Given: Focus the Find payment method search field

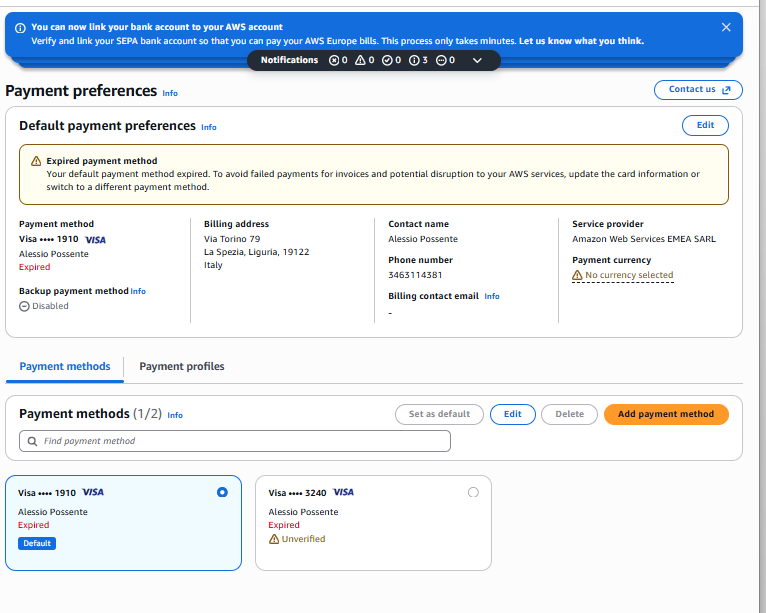Looking at the screenshot, I should point(234,441).
